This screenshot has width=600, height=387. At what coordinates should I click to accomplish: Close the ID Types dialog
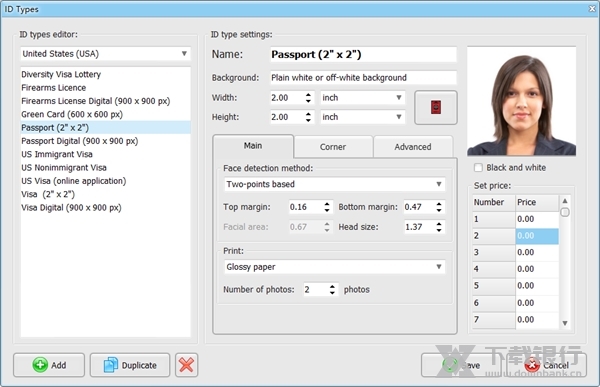tap(592, 9)
